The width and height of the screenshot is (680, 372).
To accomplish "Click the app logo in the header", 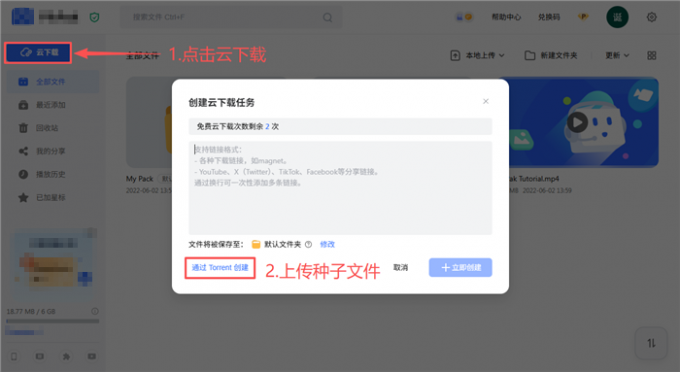I will pos(23,17).
